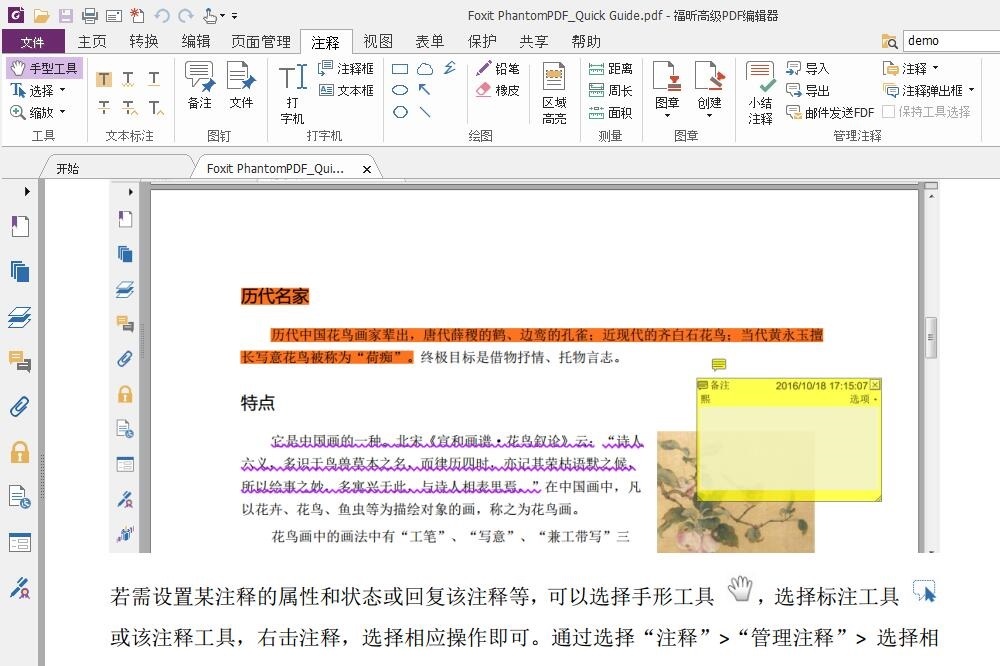Switch to the 主页 ribbon tab

click(92, 41)
